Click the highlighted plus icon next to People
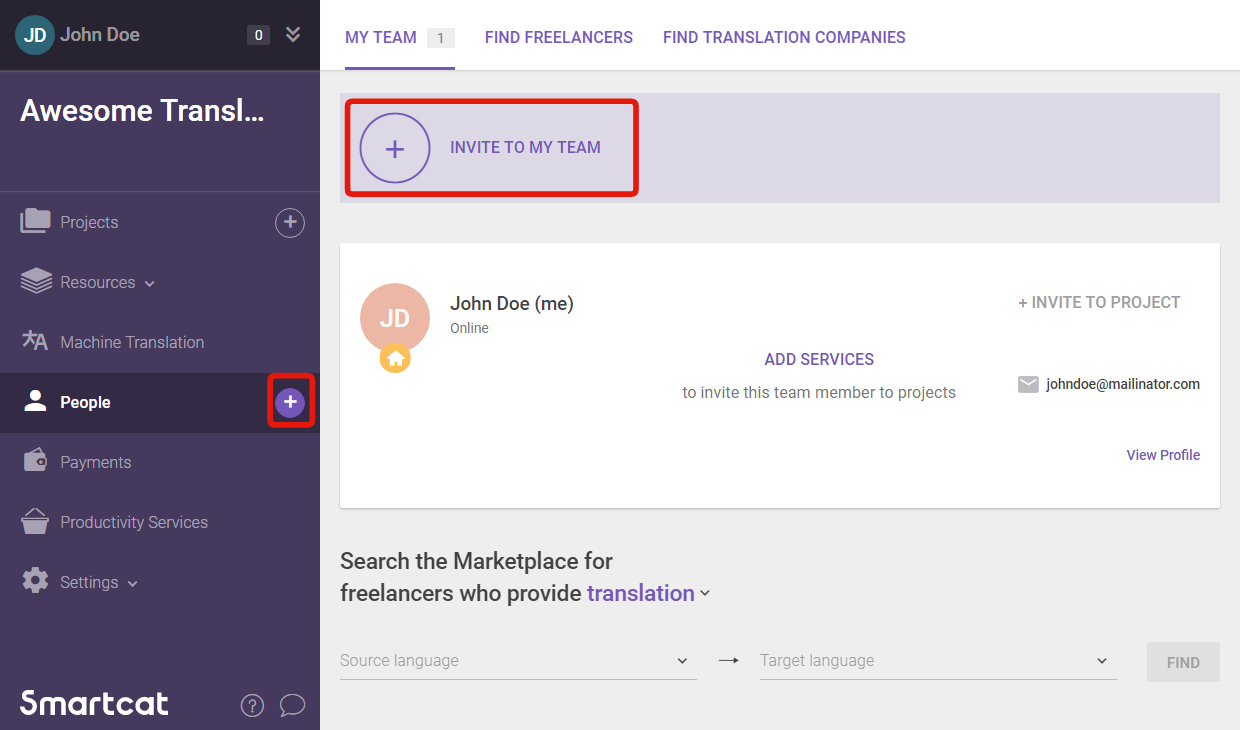1240x730 pixels. pyautogui.click(x=290, y=402)
